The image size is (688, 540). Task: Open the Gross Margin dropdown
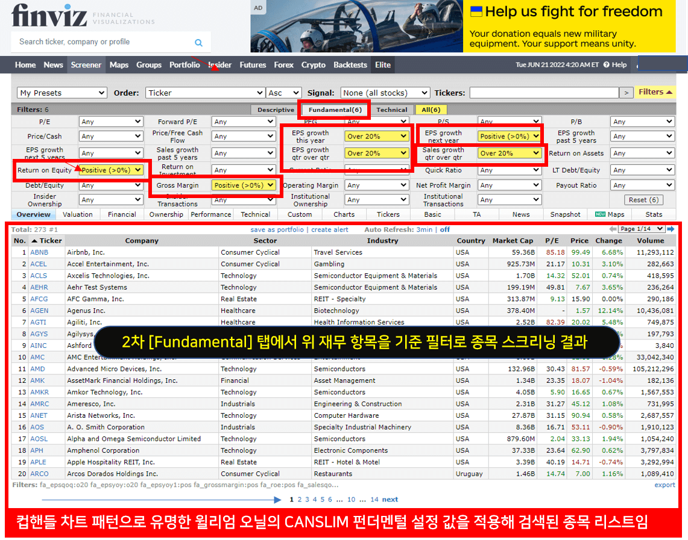244,186
